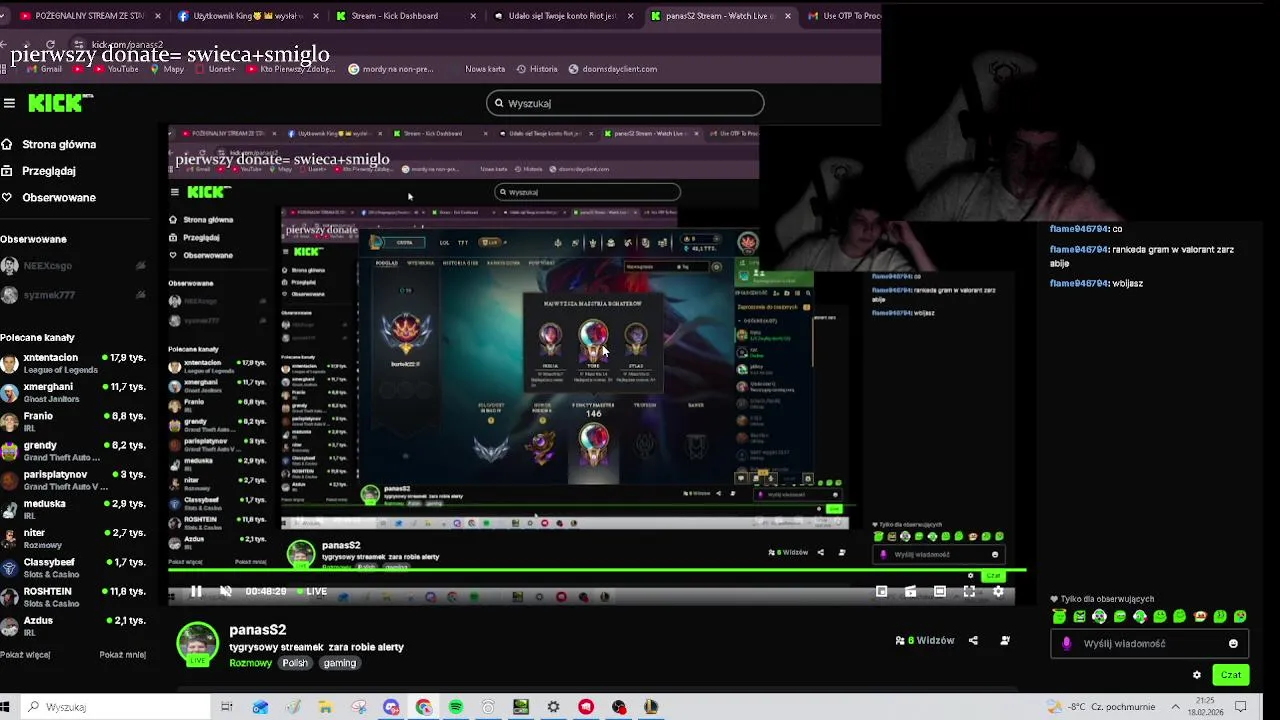Open Przeglądaj in sidebar
This screenshot has width=1280, height=720.
pyautogui.click(x=39, y=171)
